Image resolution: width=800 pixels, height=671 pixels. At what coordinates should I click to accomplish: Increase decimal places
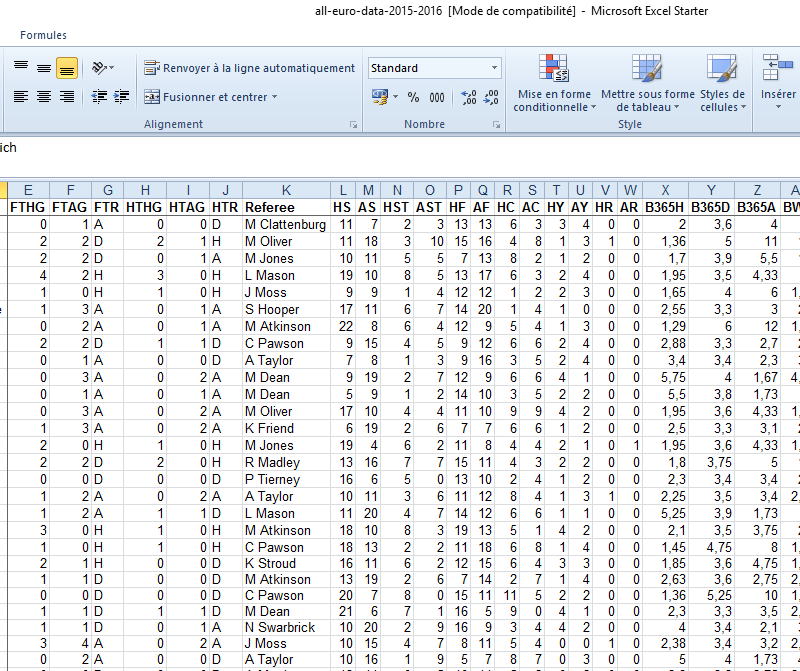pos(468,97)
